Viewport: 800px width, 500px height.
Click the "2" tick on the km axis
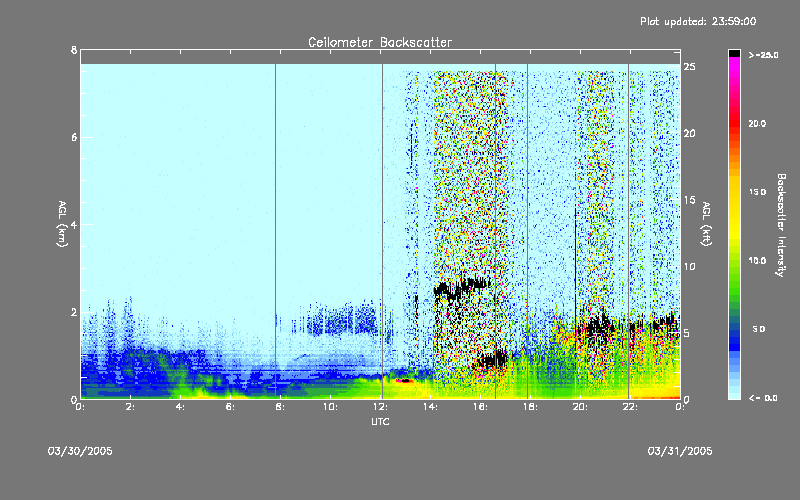(x=74, y=312)
